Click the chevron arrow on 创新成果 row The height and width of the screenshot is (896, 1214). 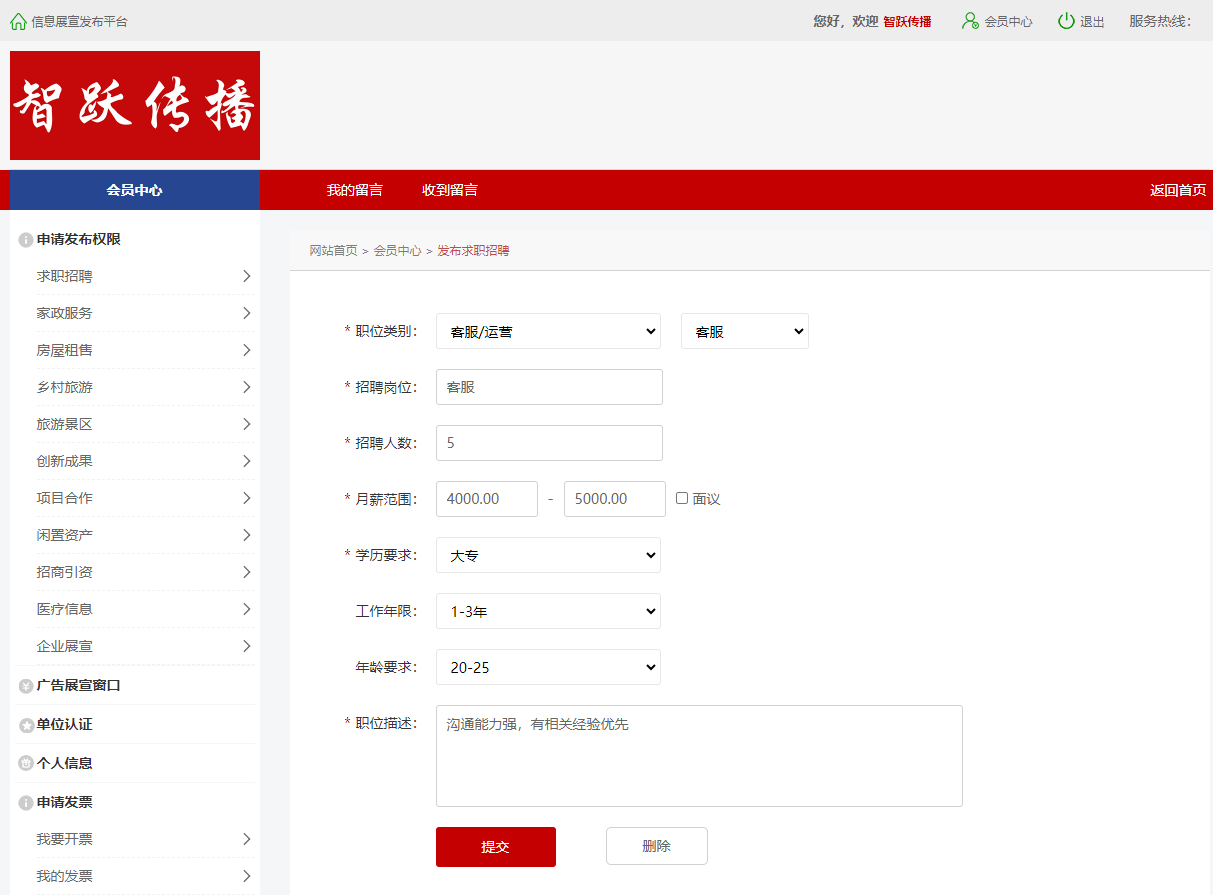(247, 461)
